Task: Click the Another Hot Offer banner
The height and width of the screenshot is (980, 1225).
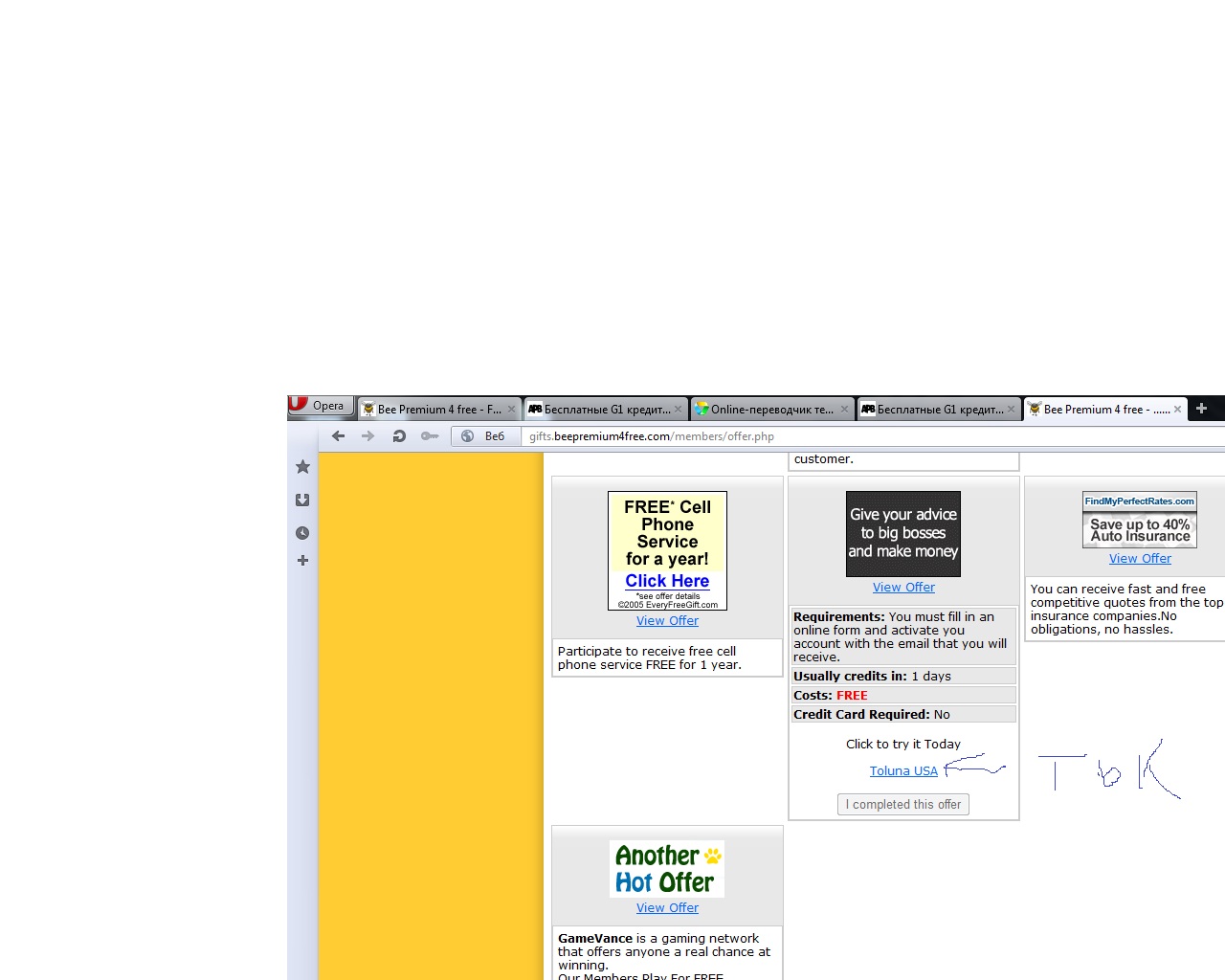Action: click(667, 869)
